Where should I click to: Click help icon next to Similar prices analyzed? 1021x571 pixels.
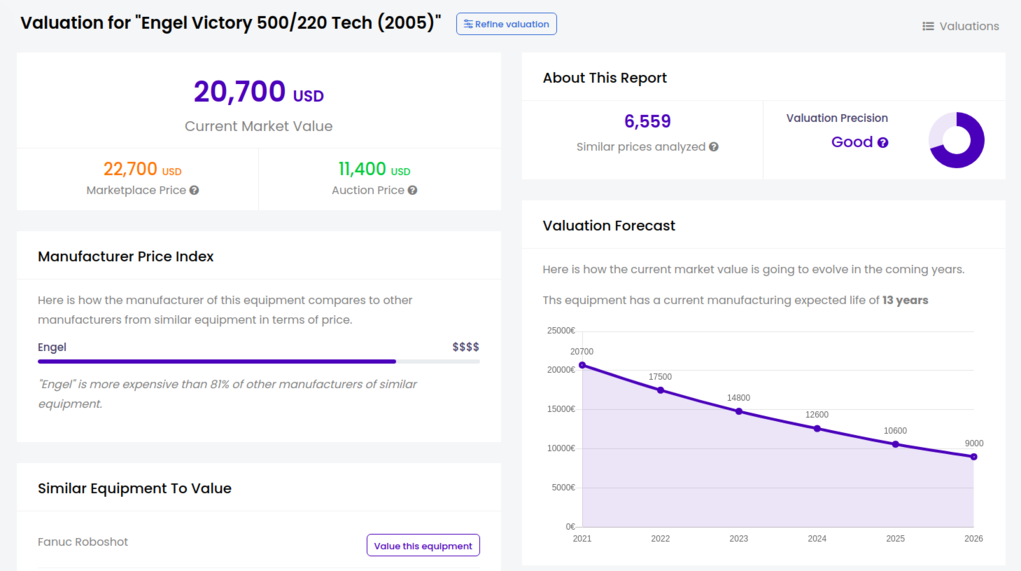pos(714,147)
